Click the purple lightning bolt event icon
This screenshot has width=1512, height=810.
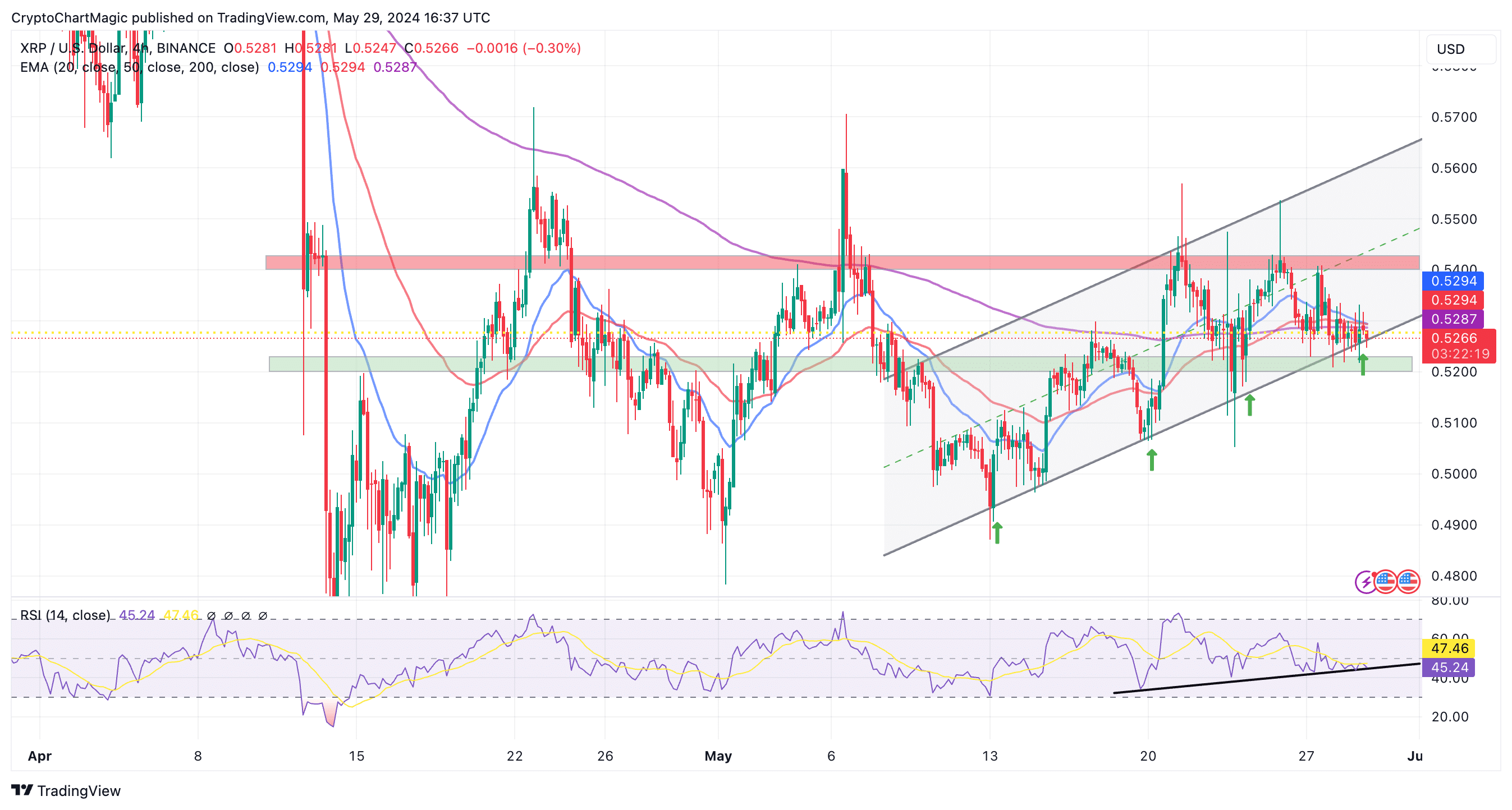click(x=1366, y=582)
